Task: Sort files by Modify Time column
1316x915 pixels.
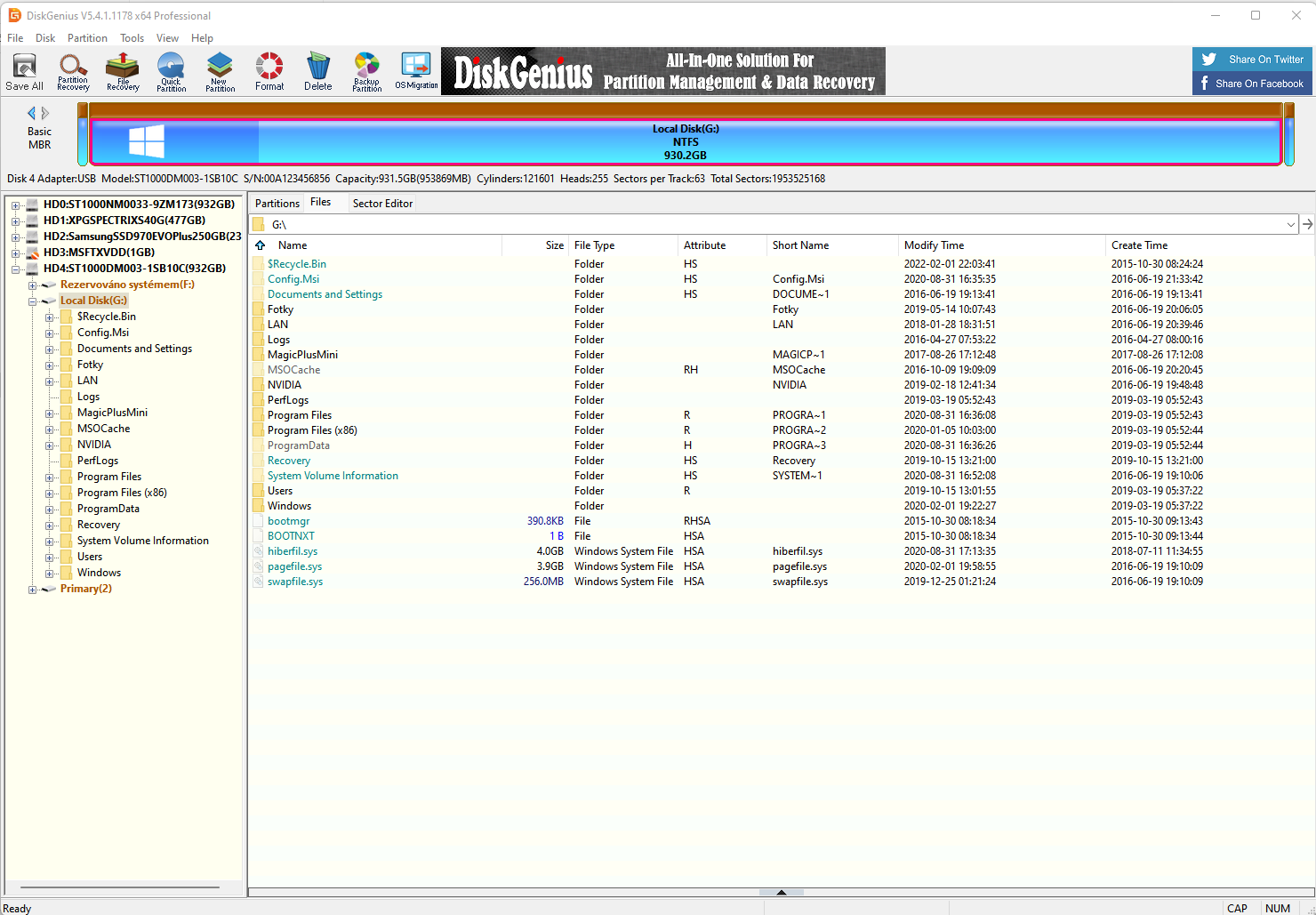Action: (x=934, y=245)
